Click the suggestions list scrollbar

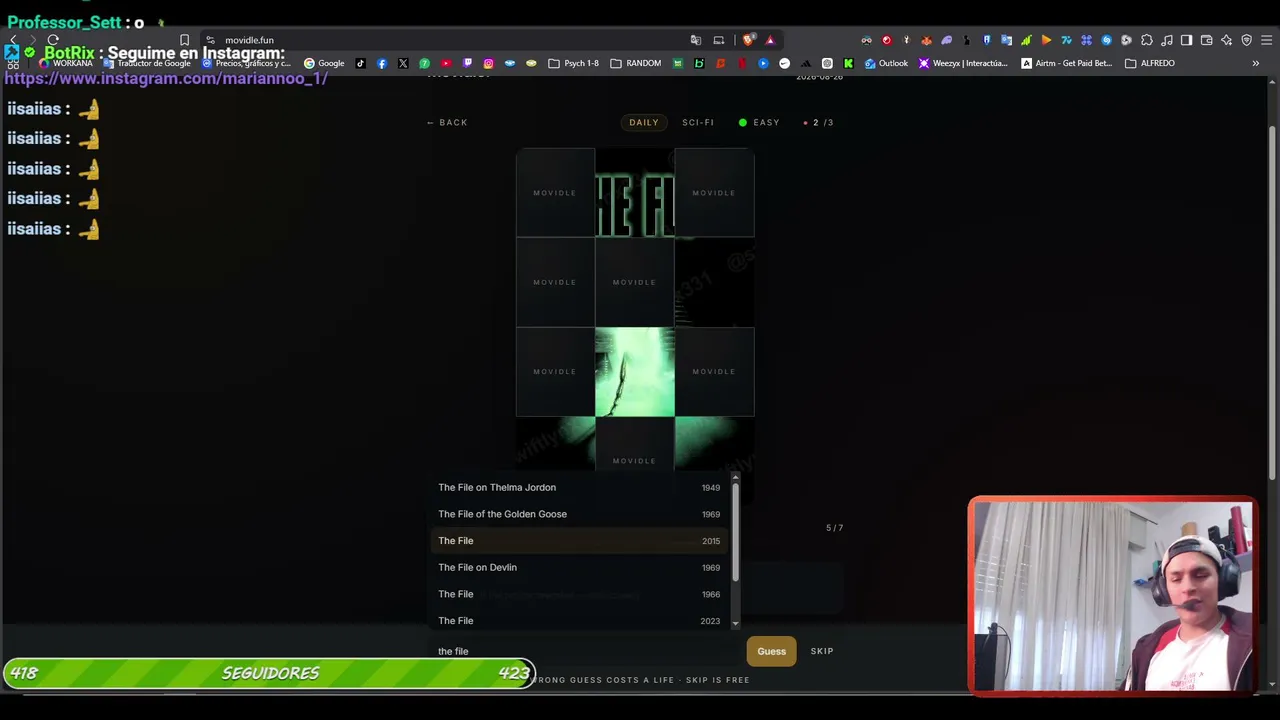(736, 532)
